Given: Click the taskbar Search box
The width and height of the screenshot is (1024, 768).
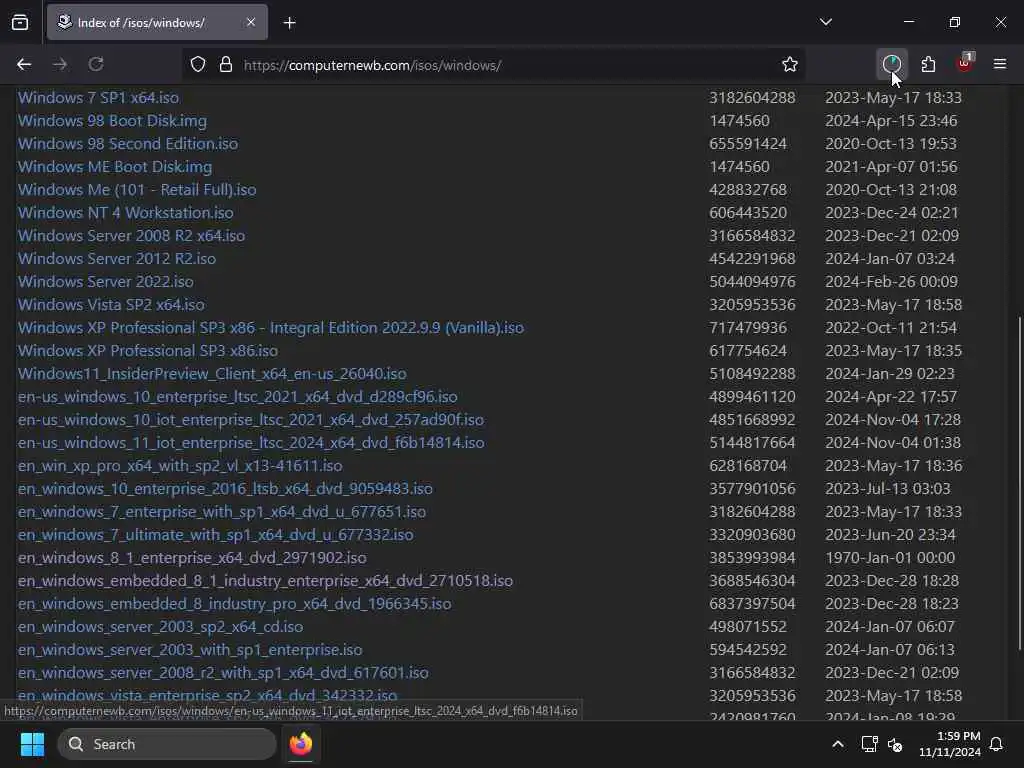Looking at the screenshot, I should click(x=167, y=744).
